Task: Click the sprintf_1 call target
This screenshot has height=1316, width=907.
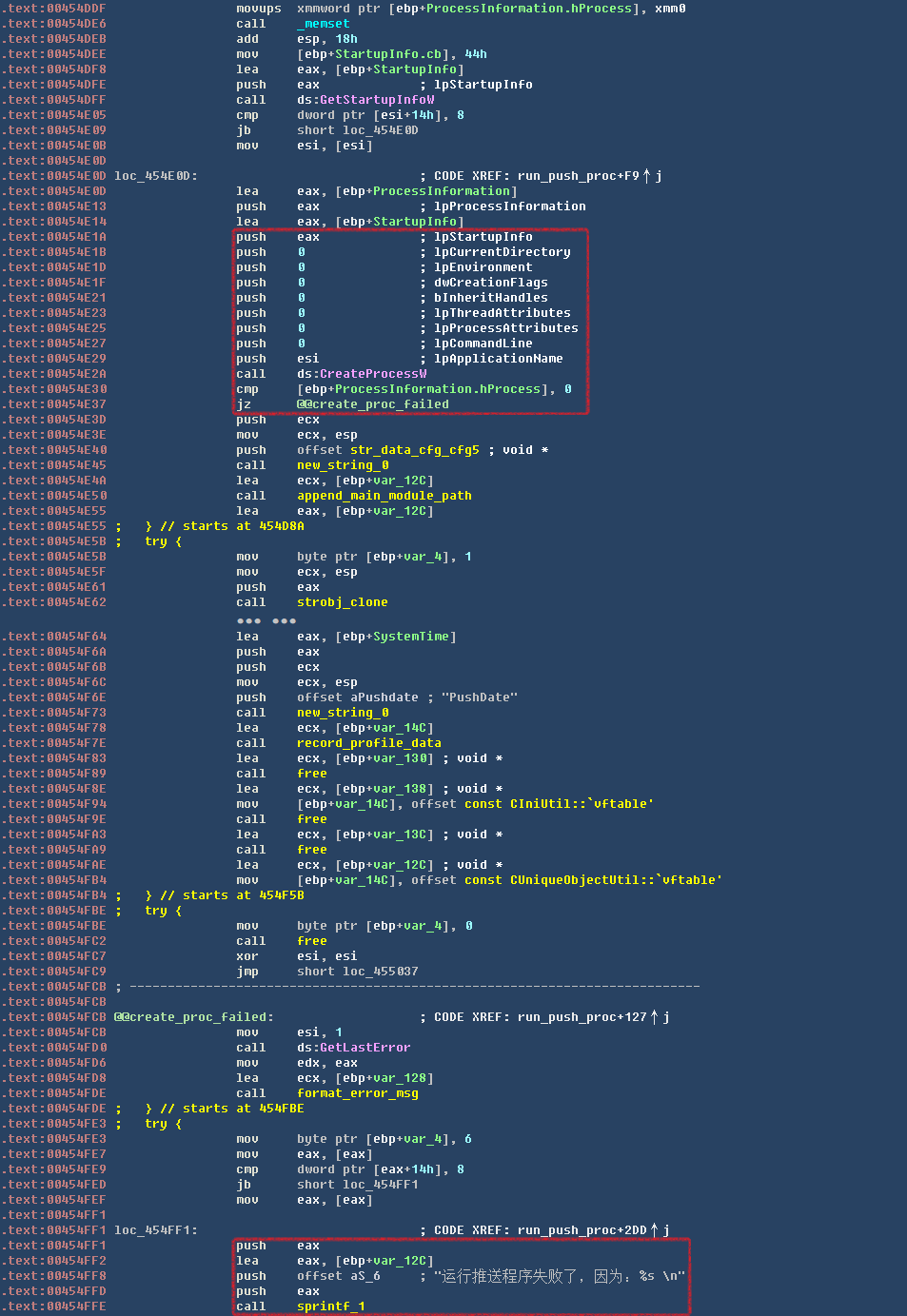Action: click(x=330, y=1306)
